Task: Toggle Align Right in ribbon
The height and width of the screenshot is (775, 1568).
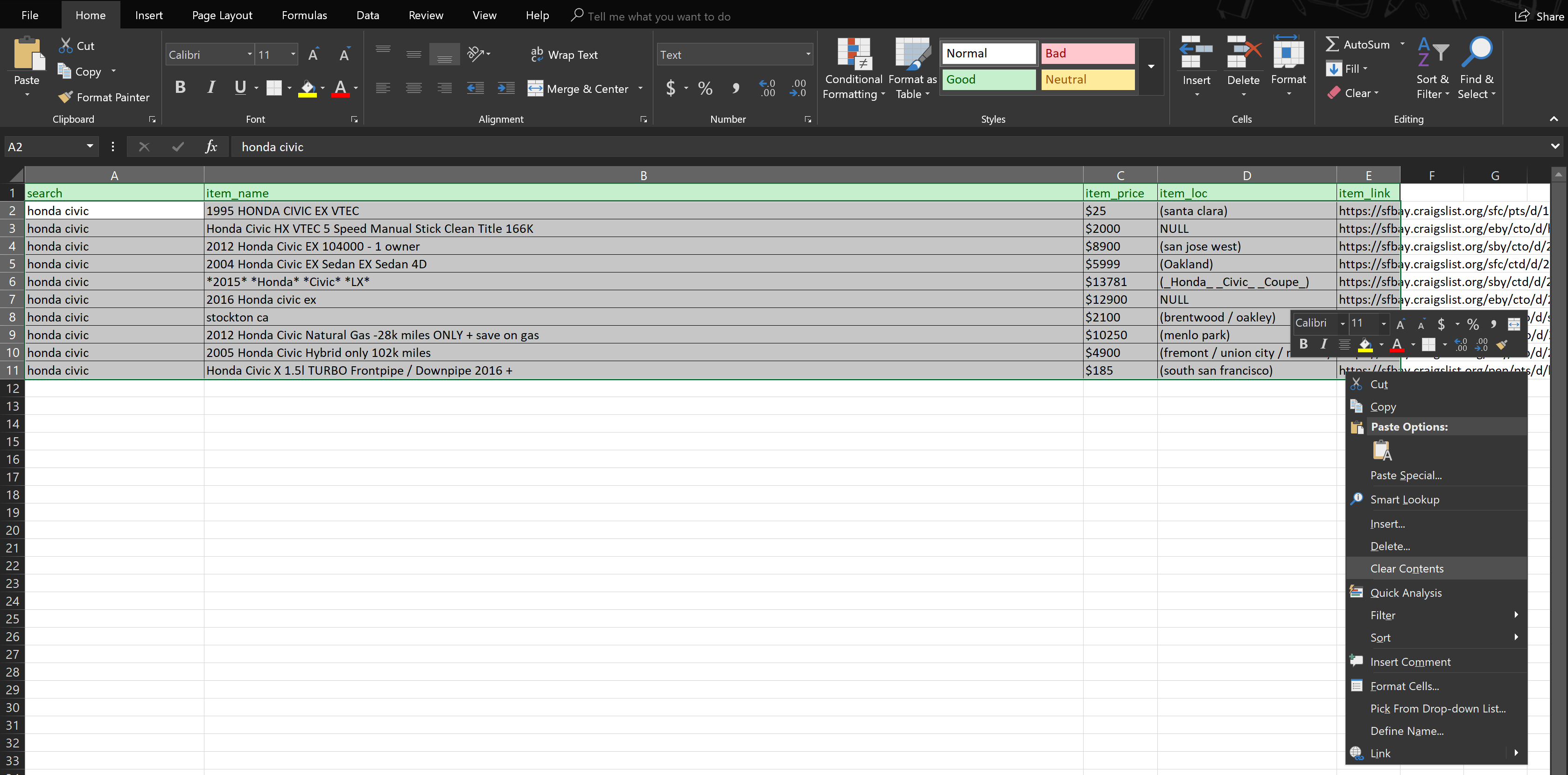Action: 444,88
